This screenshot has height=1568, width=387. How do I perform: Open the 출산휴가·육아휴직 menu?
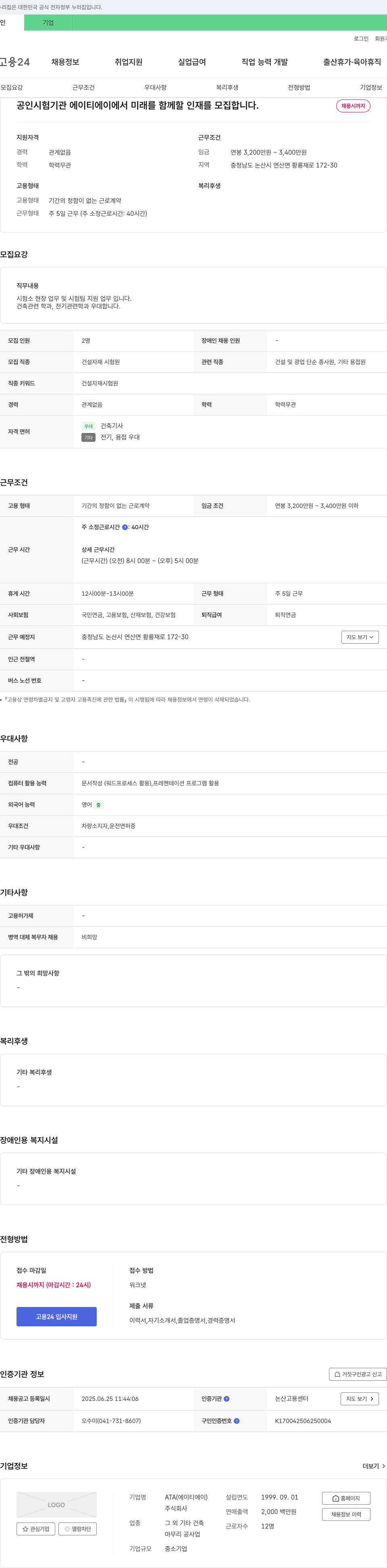click(x=352, y=62)
